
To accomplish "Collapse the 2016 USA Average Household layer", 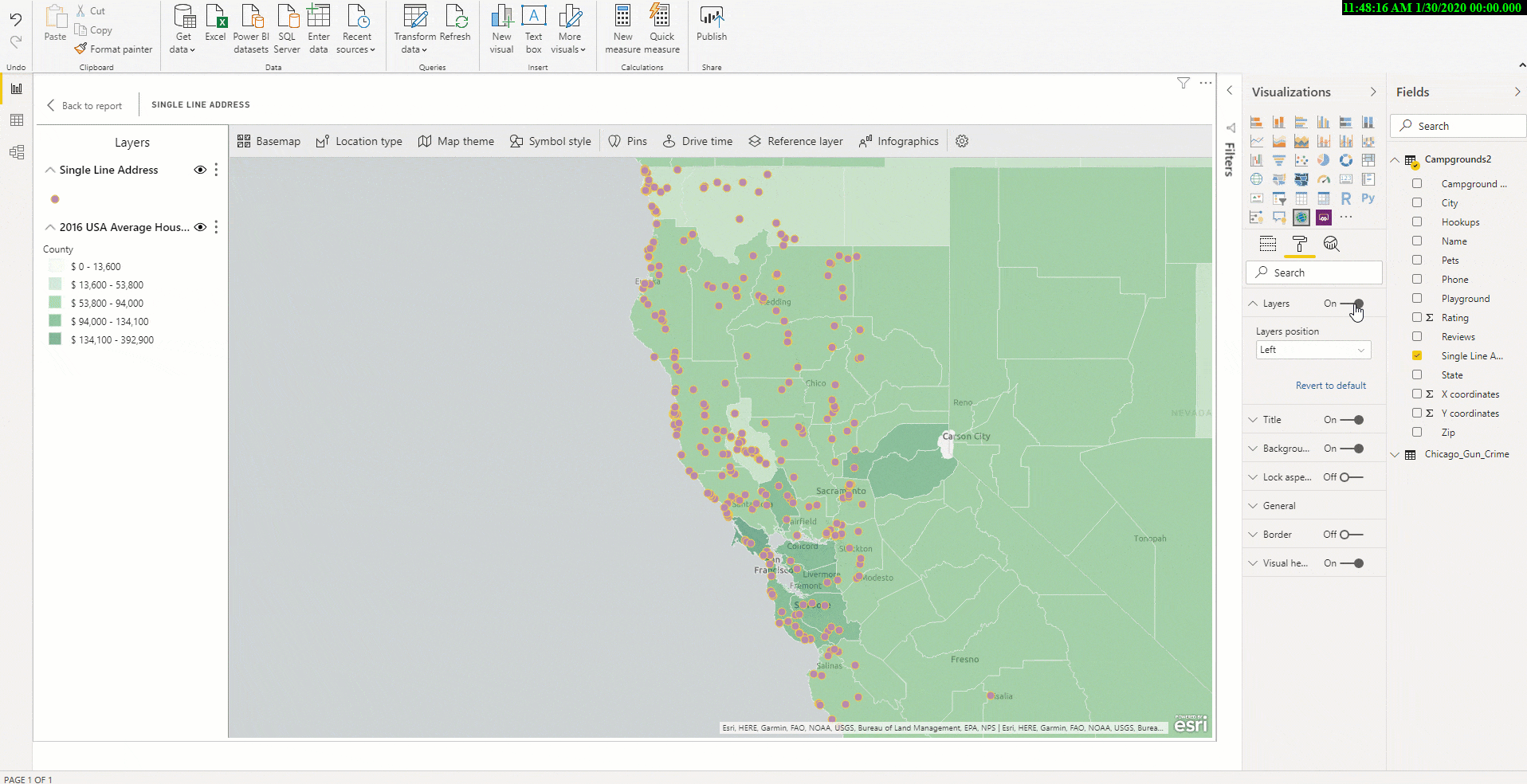I will click(x=50, y=227).
